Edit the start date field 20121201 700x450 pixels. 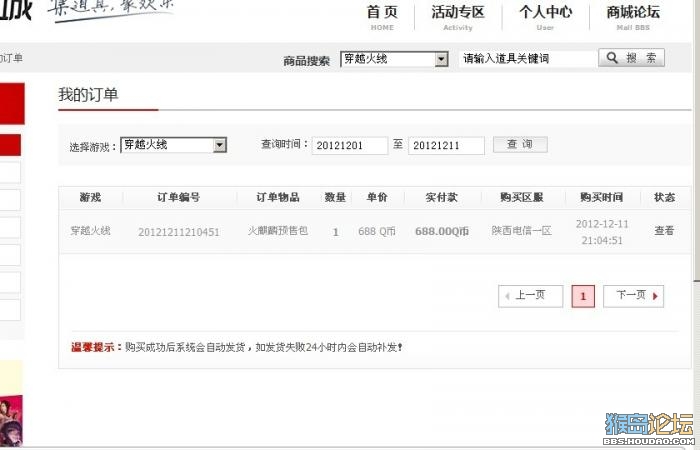coord(350,146)
